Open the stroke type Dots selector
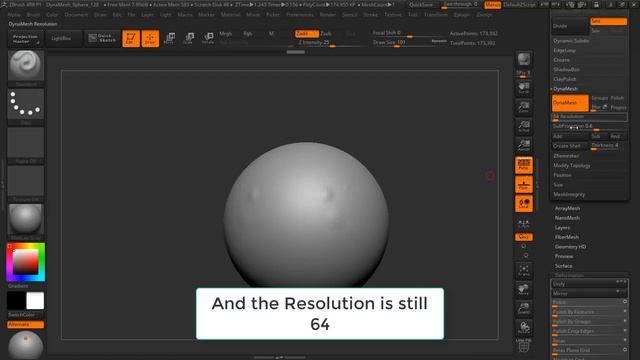Viewport: 640px width, 360px height. tap(26, 104)
